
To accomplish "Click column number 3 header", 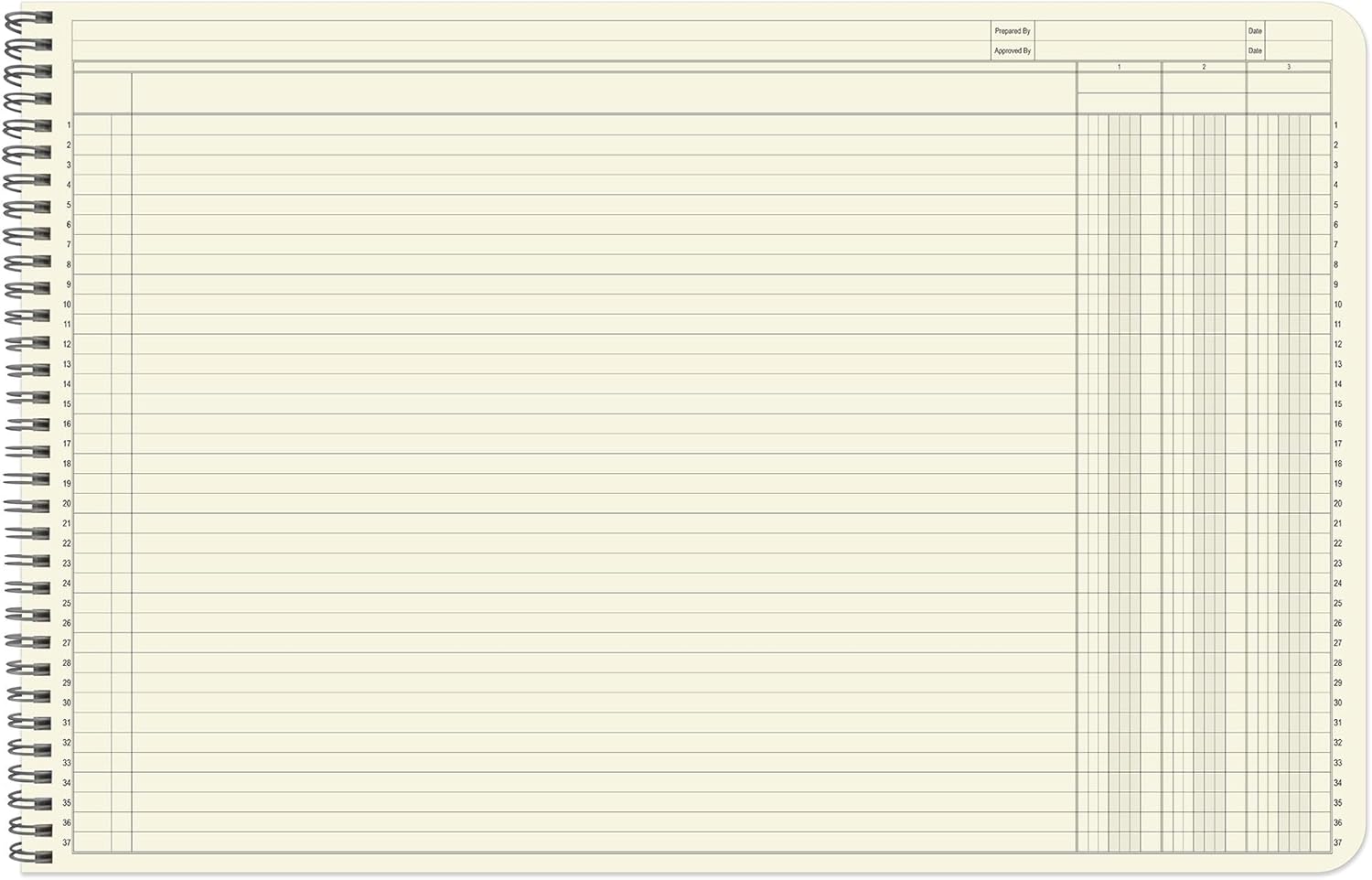I will coord(1289,67).
